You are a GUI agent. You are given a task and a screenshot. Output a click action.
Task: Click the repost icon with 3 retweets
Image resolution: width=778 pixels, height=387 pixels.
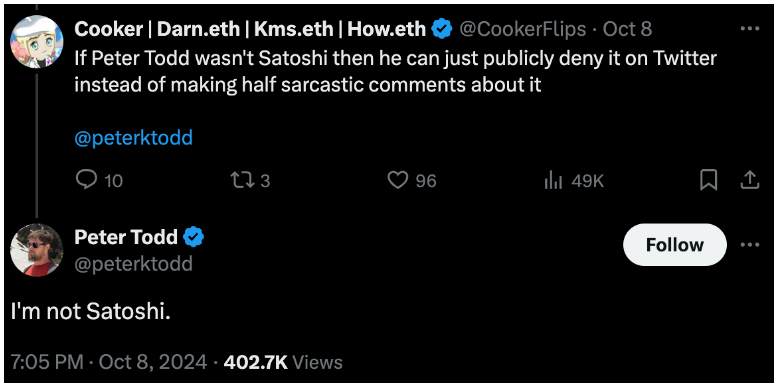pos(242,180)
